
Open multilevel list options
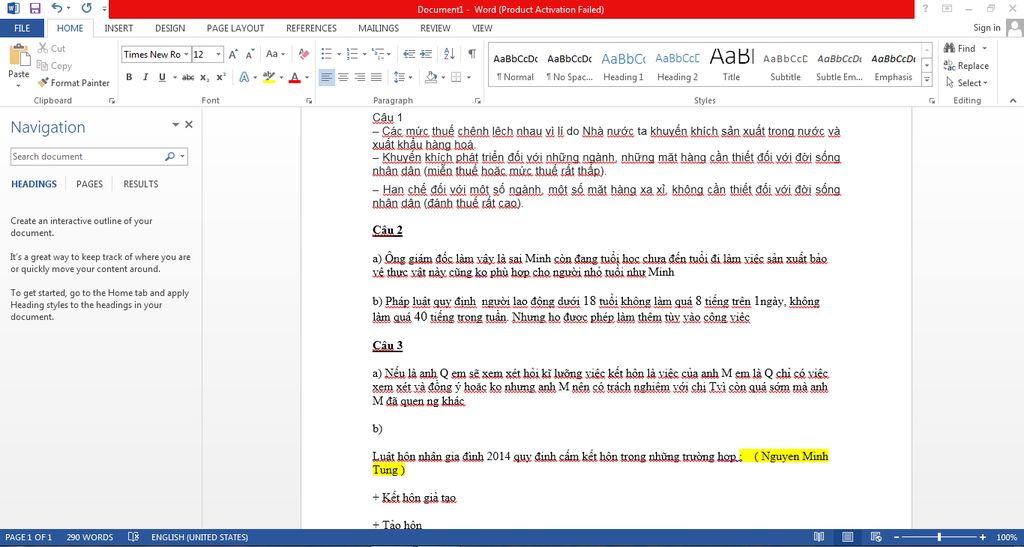[x=381, y=54]
